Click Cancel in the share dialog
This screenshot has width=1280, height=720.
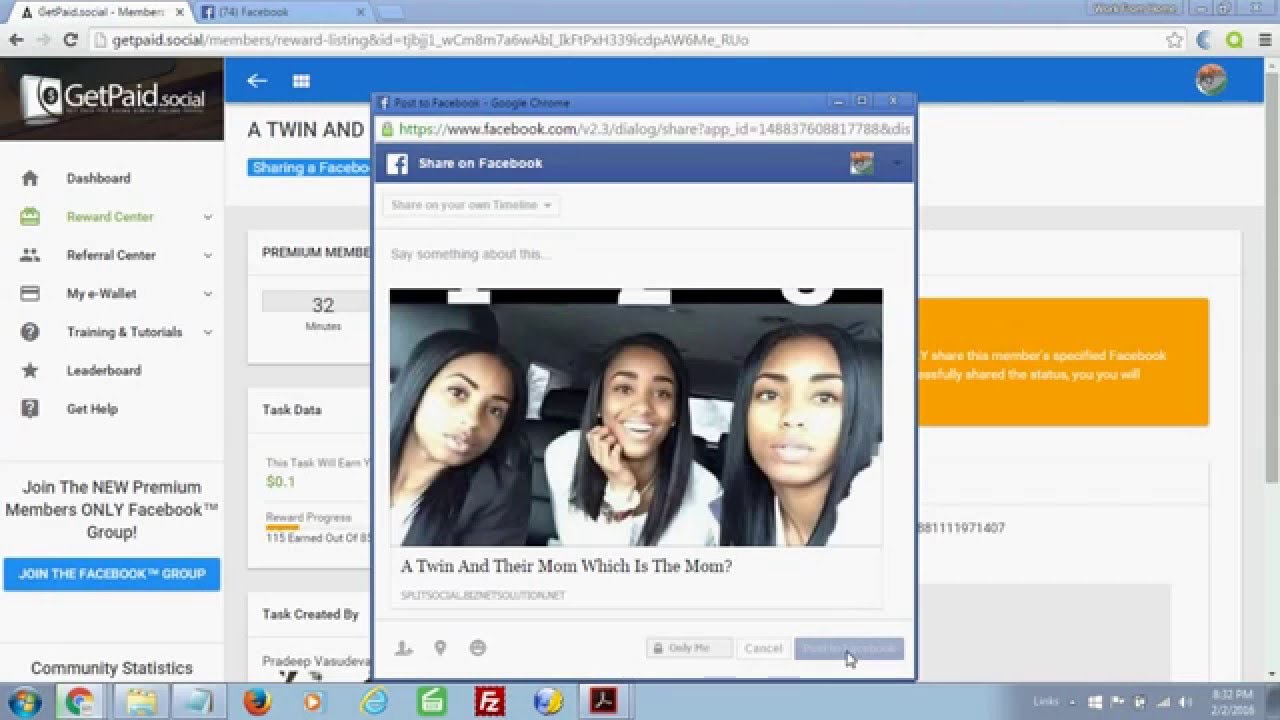[763, 648]
